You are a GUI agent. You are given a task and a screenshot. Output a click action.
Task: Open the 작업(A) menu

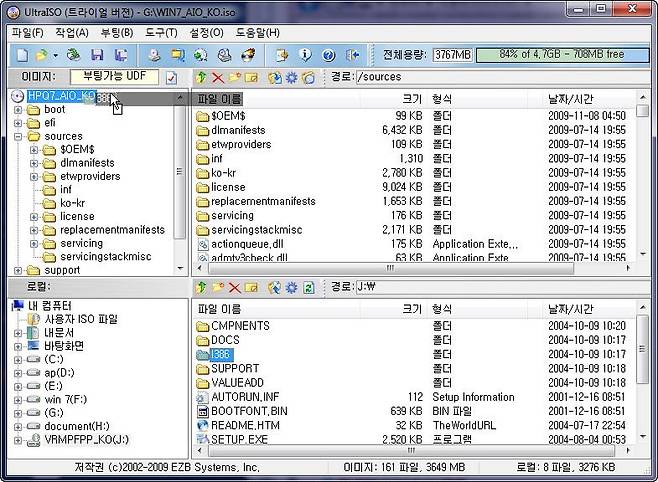click(x=72, y=33)
